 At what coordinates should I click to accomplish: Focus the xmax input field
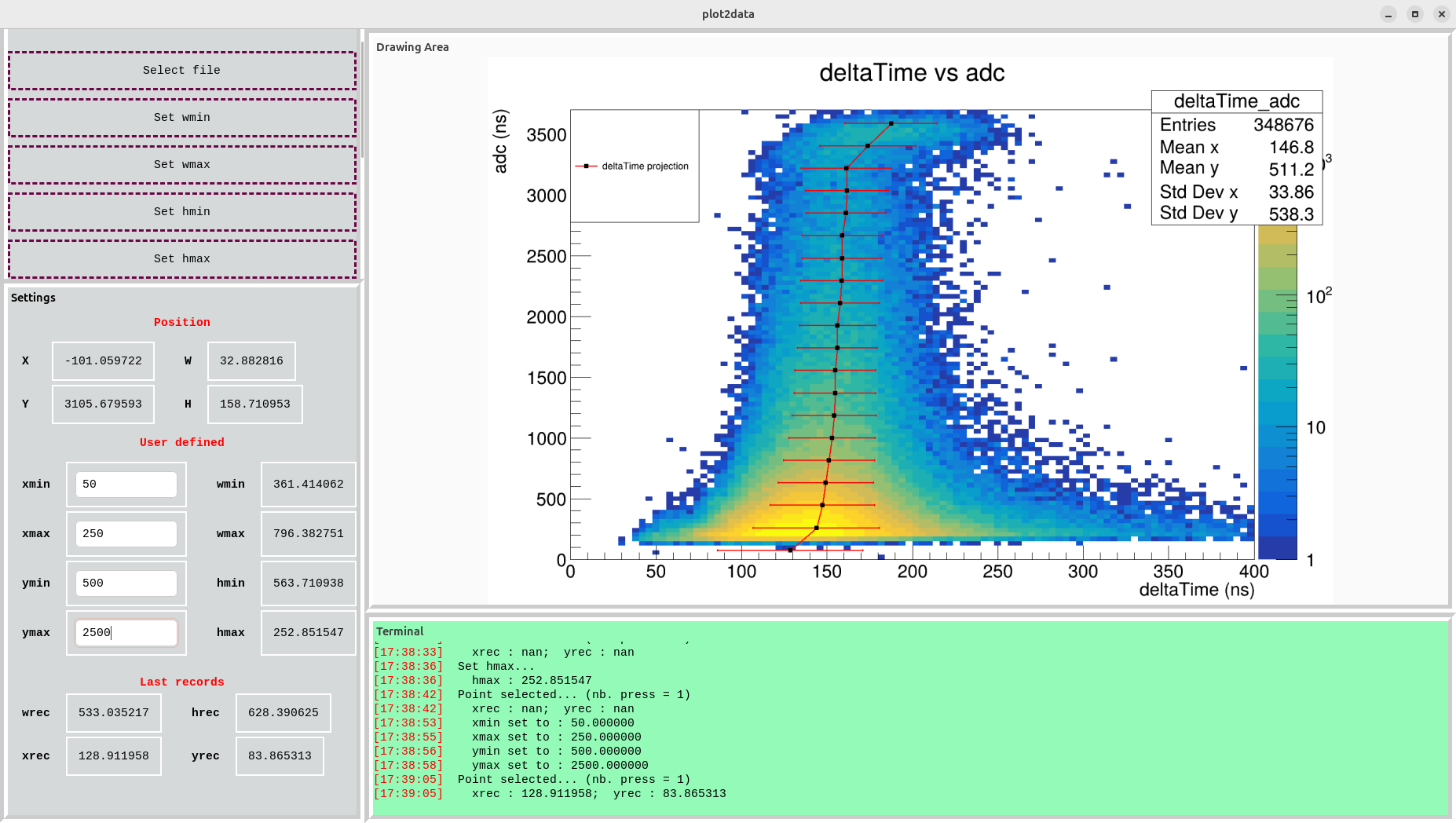(x=126, y=534)
